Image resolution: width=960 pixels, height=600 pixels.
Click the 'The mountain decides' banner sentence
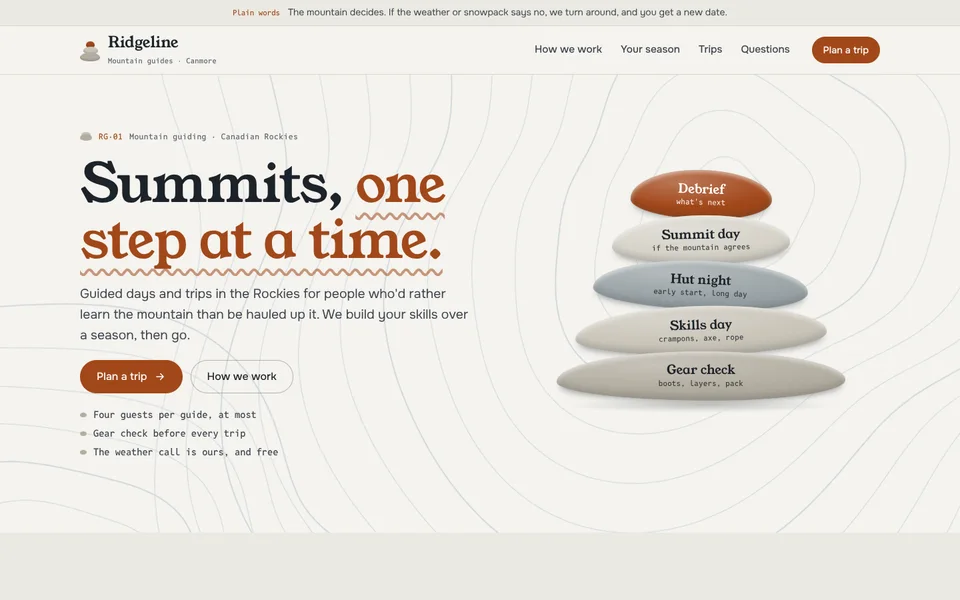click(x=508, y=12)
